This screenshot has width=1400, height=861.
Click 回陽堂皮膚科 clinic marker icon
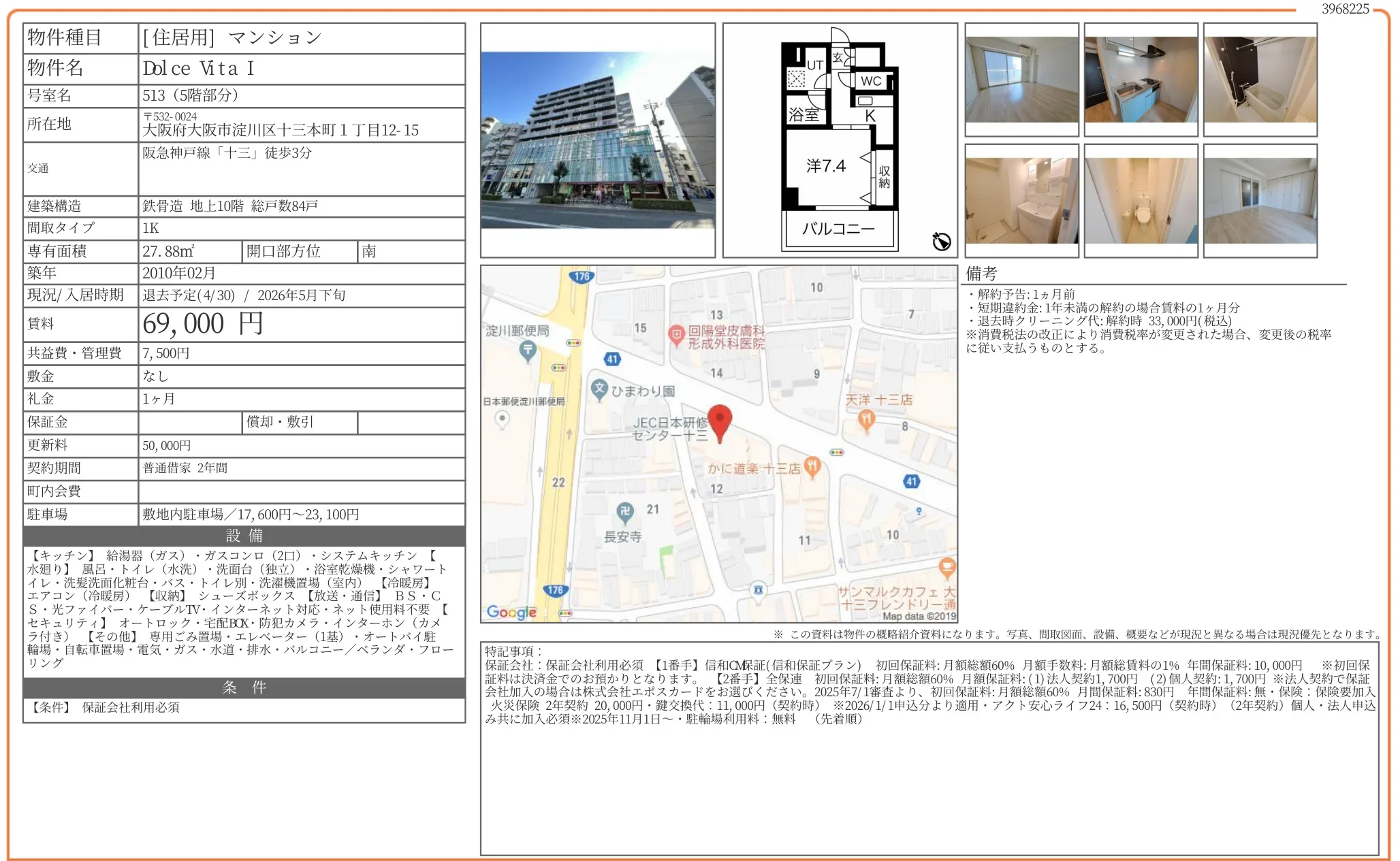coord(676,334)
